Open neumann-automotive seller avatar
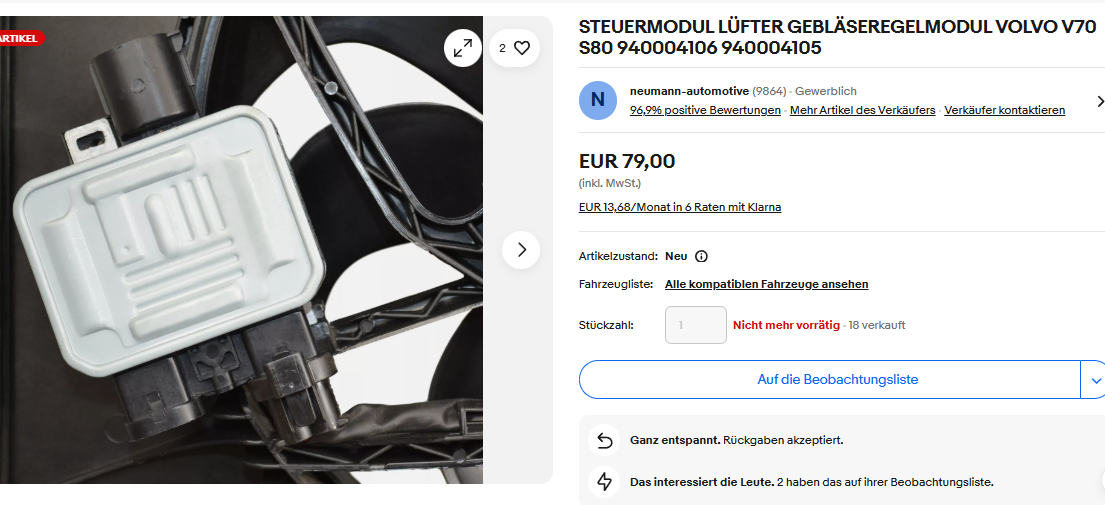 [598, 100]
